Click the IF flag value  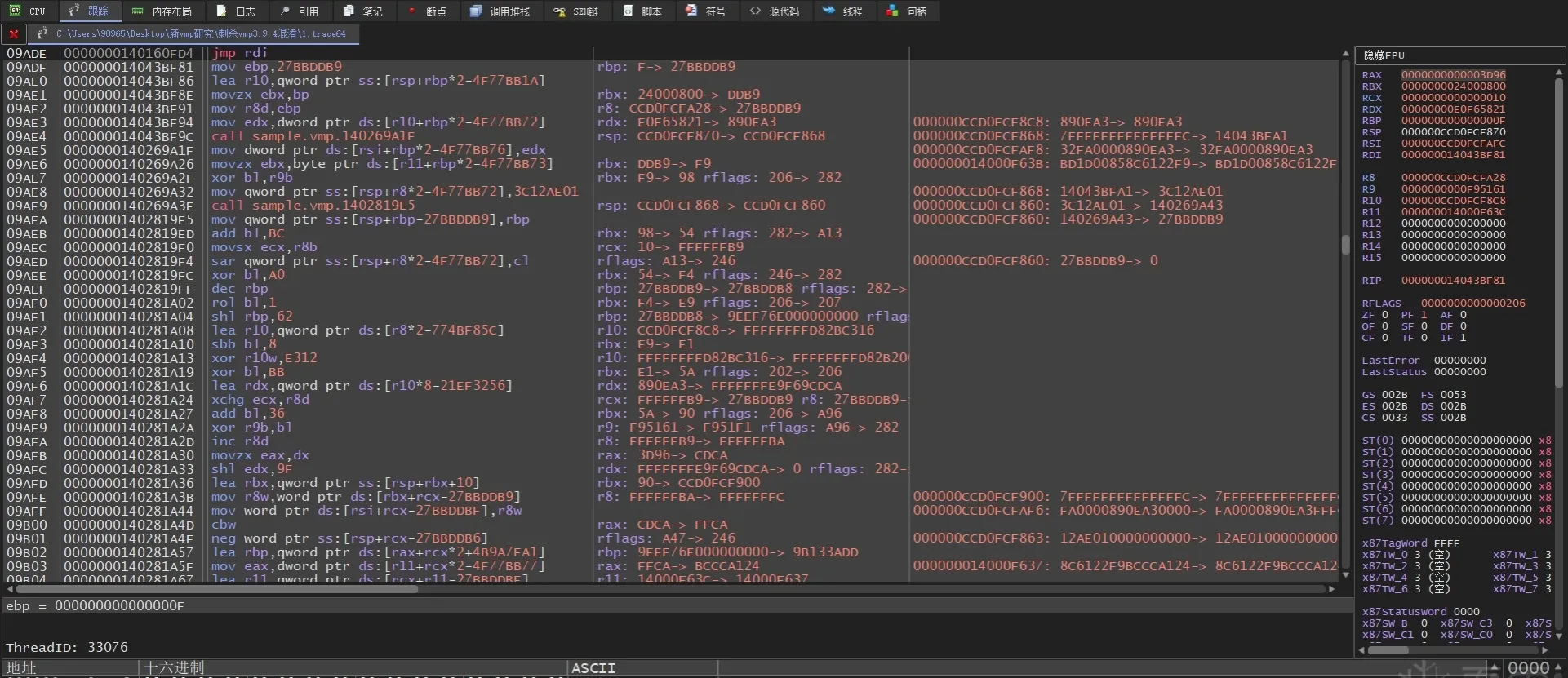1463,337
